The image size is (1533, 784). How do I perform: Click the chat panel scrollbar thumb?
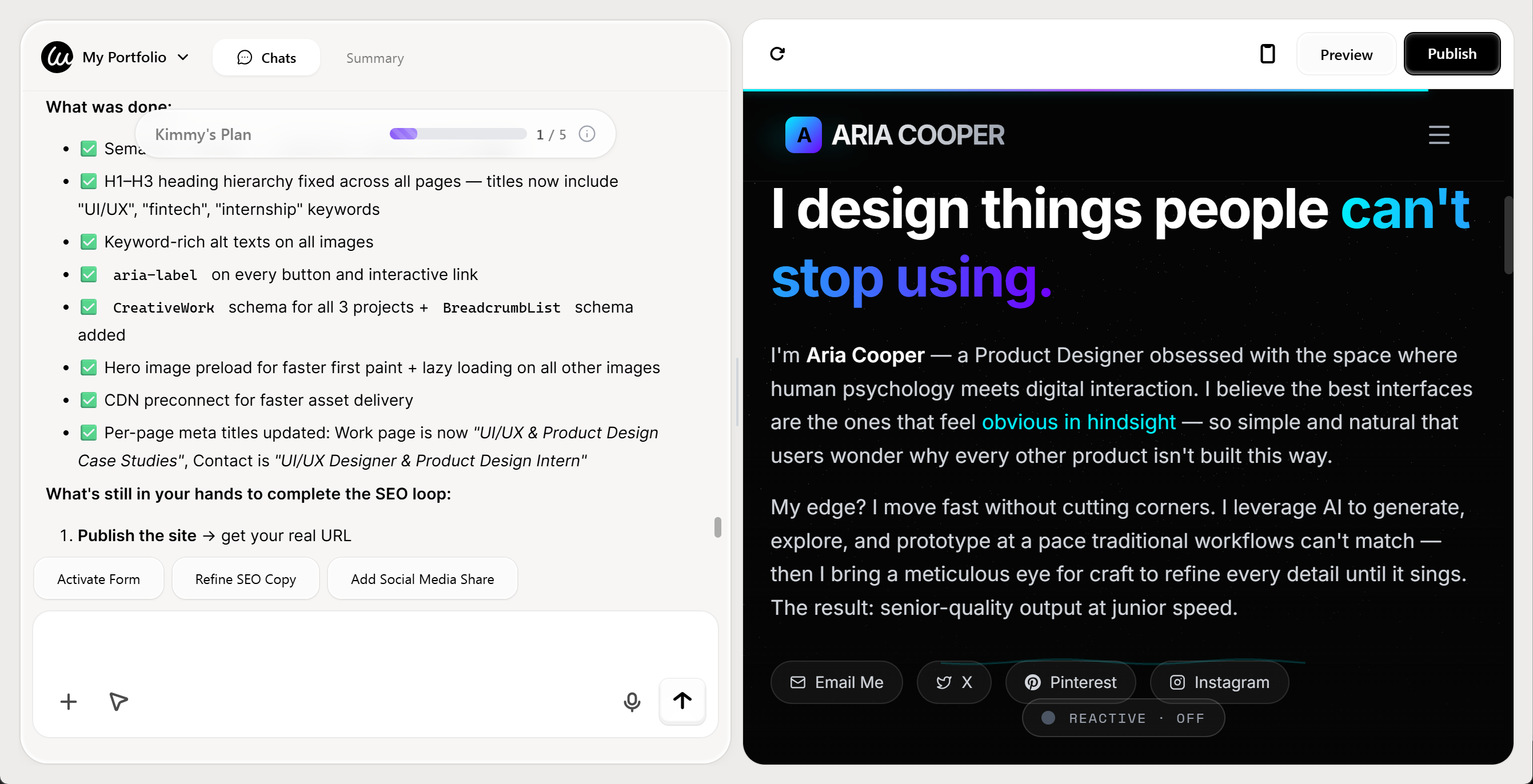pyautogui.click(x=718, y=527)
